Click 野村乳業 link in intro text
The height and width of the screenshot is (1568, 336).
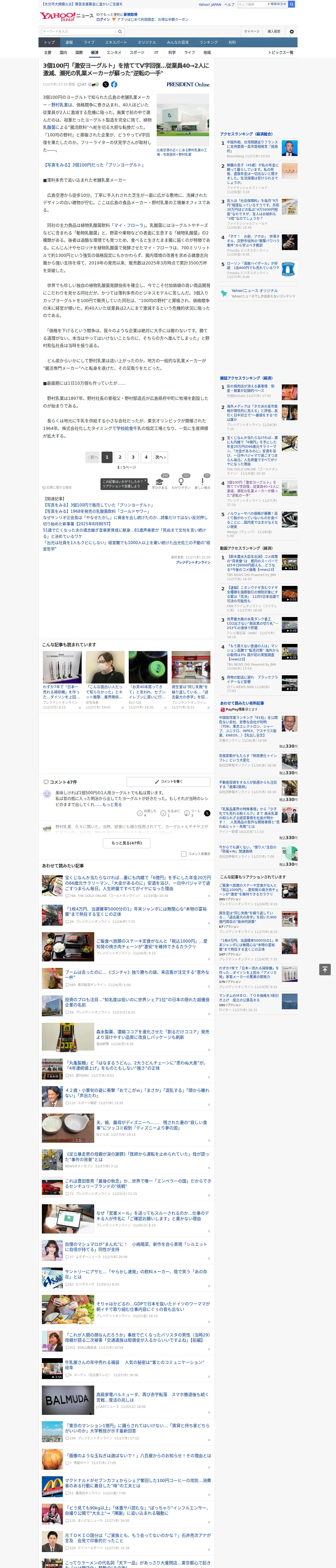60,105
